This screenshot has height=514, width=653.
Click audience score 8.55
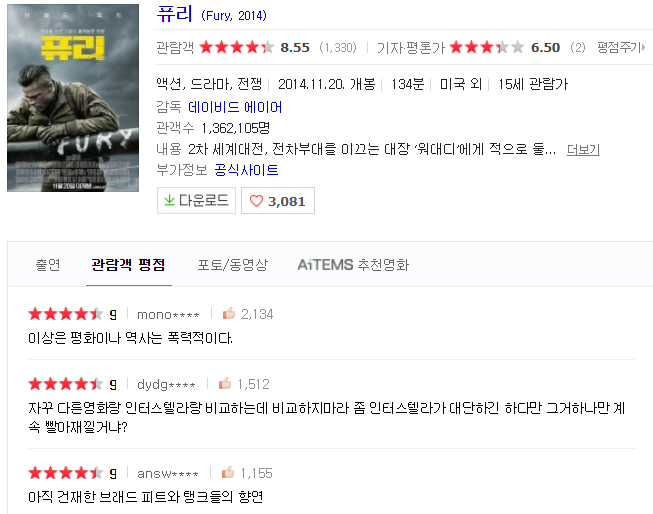(x=295, y=48)
